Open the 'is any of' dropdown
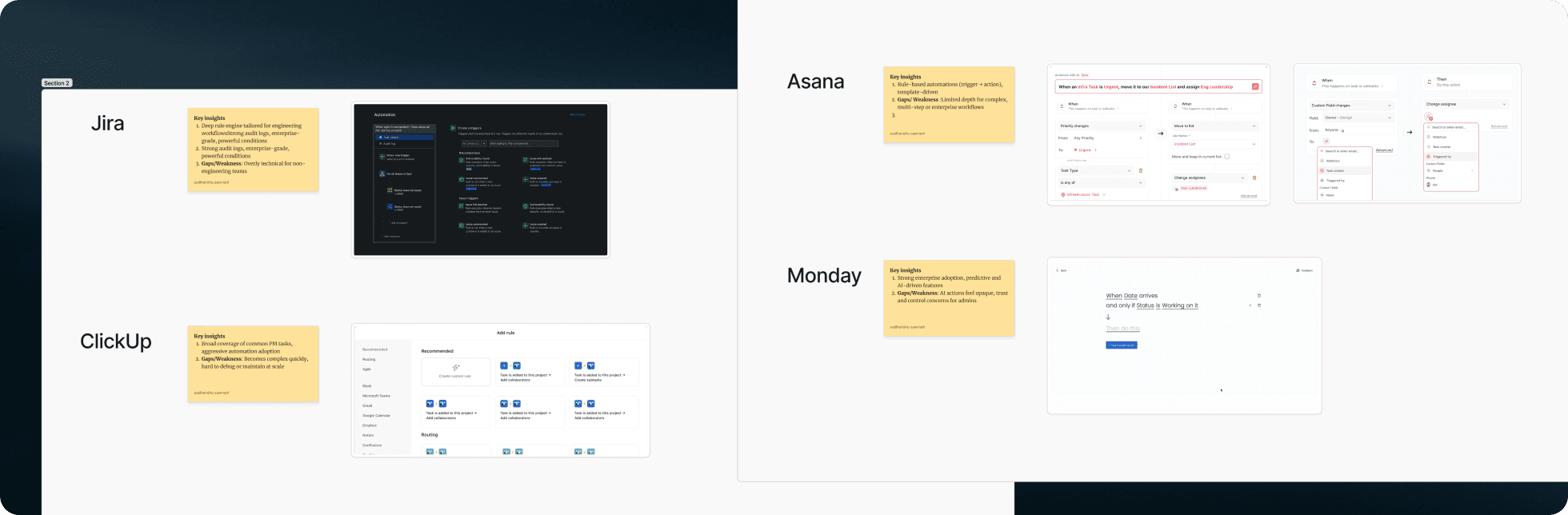Viewport: 1568px width, 515px height. pos(1100,182)
